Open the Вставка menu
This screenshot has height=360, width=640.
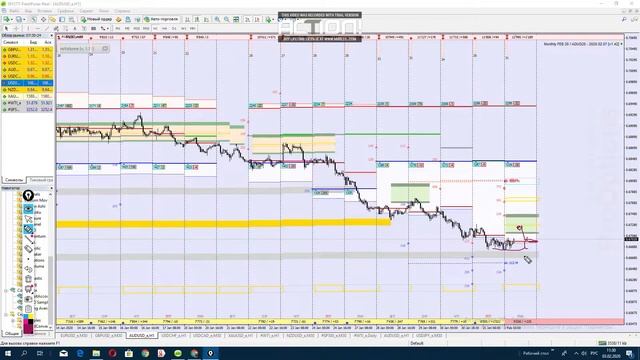tap(44, 11)
